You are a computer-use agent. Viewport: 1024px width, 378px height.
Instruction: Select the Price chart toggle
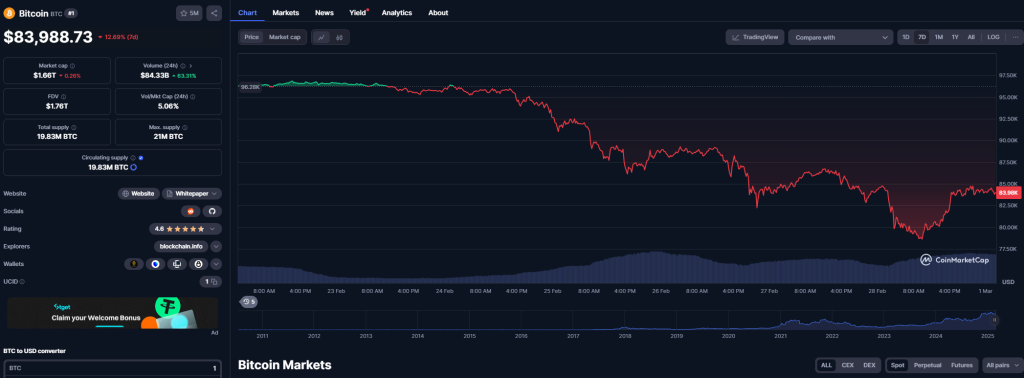tap(251, 37)
